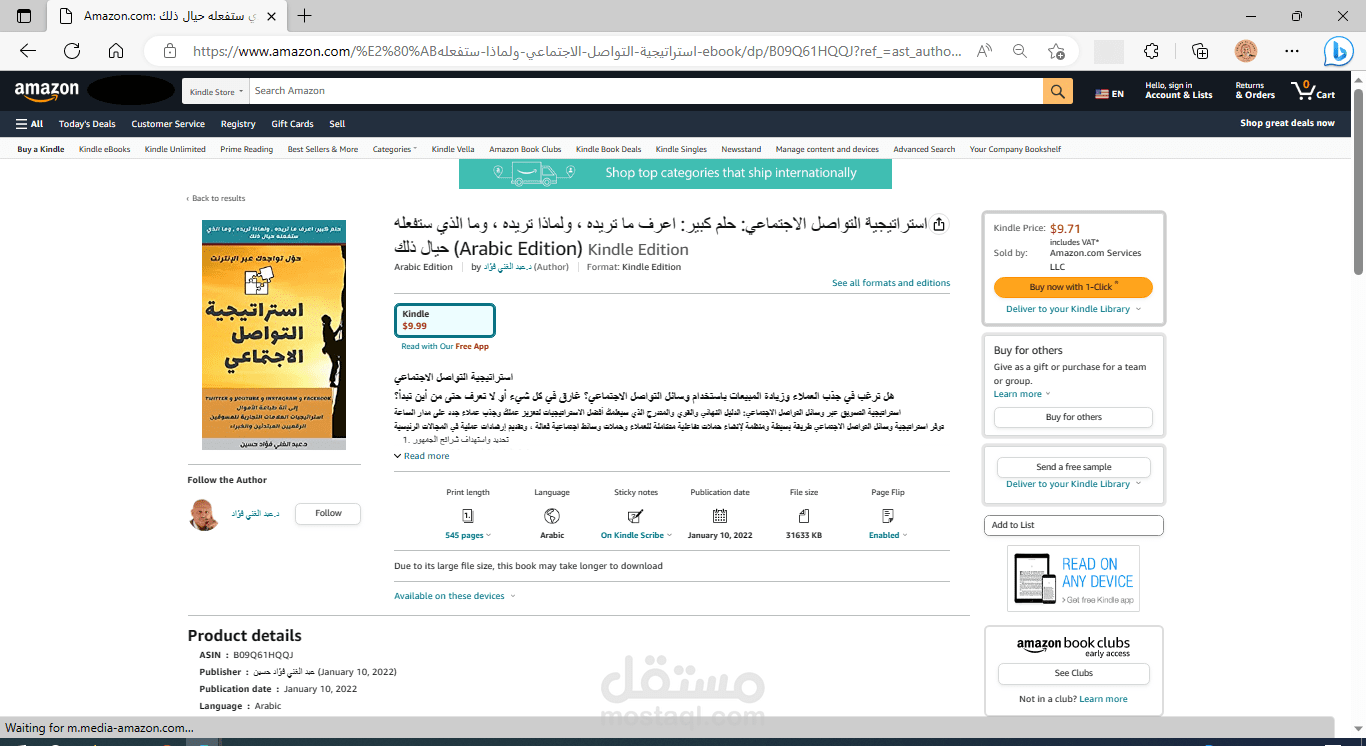
Task: Go to browser home icon
Action: (x=116, y=51)
